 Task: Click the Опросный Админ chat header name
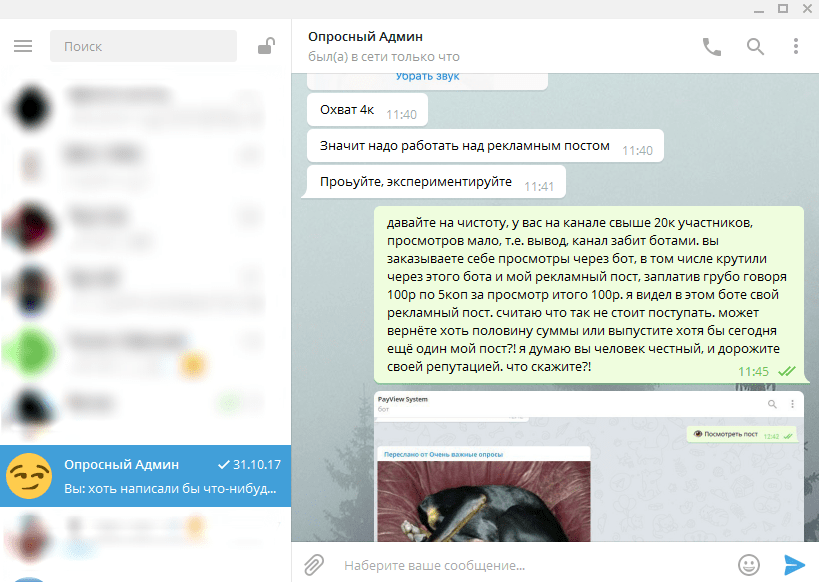tap(364, 37)
